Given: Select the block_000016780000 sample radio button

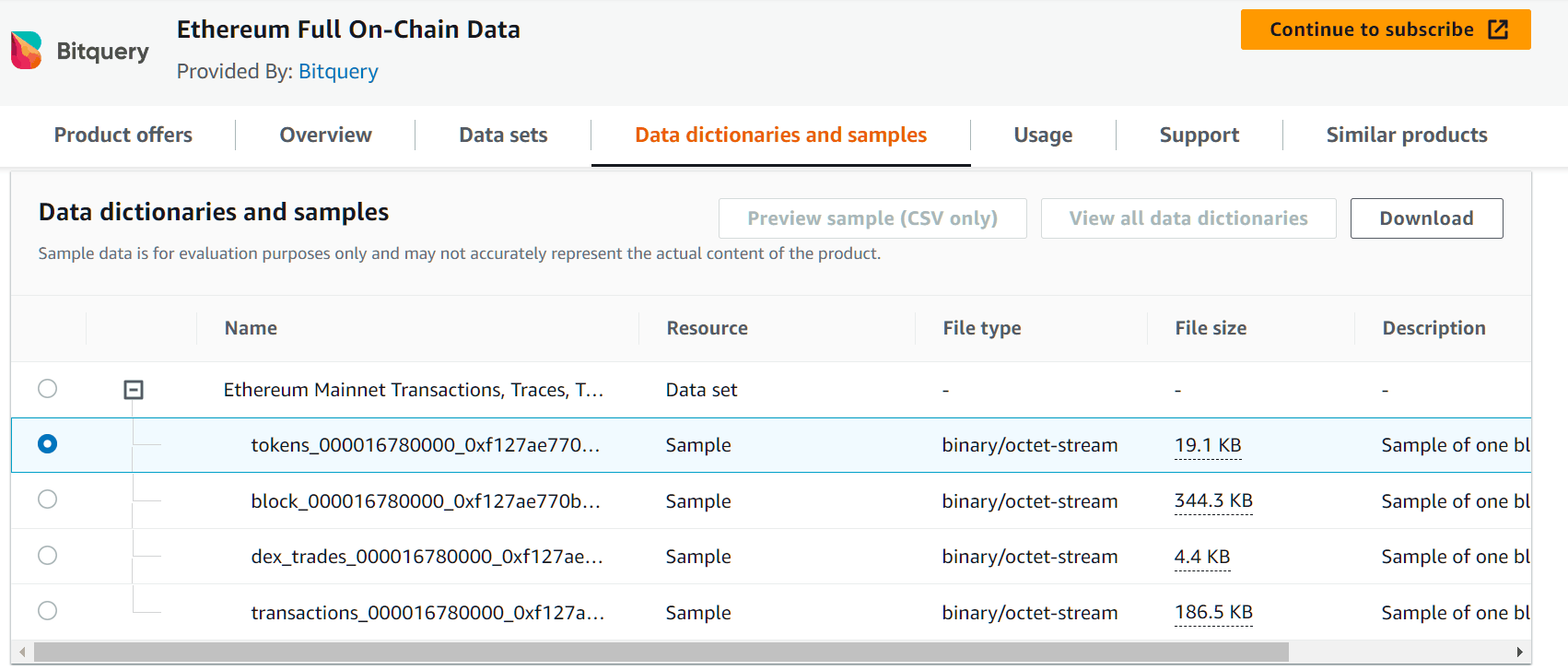Looking at the screenshot, I should click(48, 500).
